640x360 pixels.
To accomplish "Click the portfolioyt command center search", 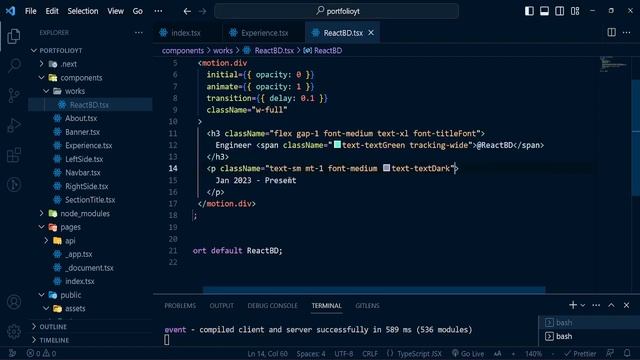I will pos(337,11).
